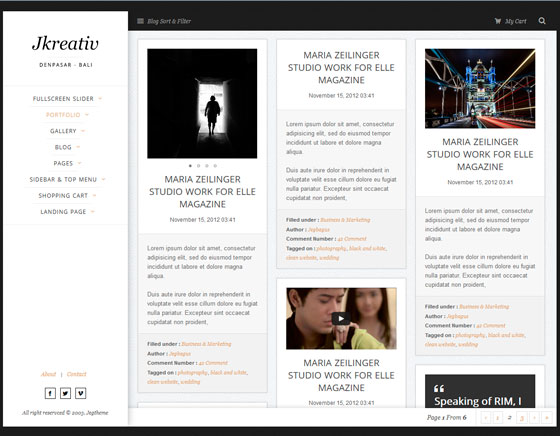Image resolution: width=560 pixels, height=436 pixels.
Task: Open the Landing Page menu item
Action: pyautogui.click(x=63, y=212)
